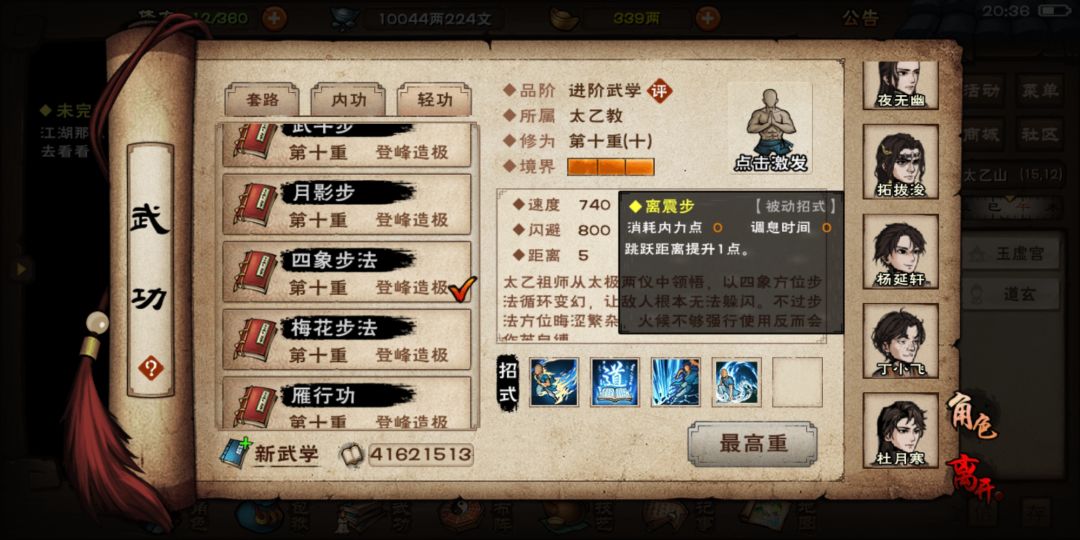Click the 新武学 book icon
This screenshot has width=1080, height=540.
[236, 453]
